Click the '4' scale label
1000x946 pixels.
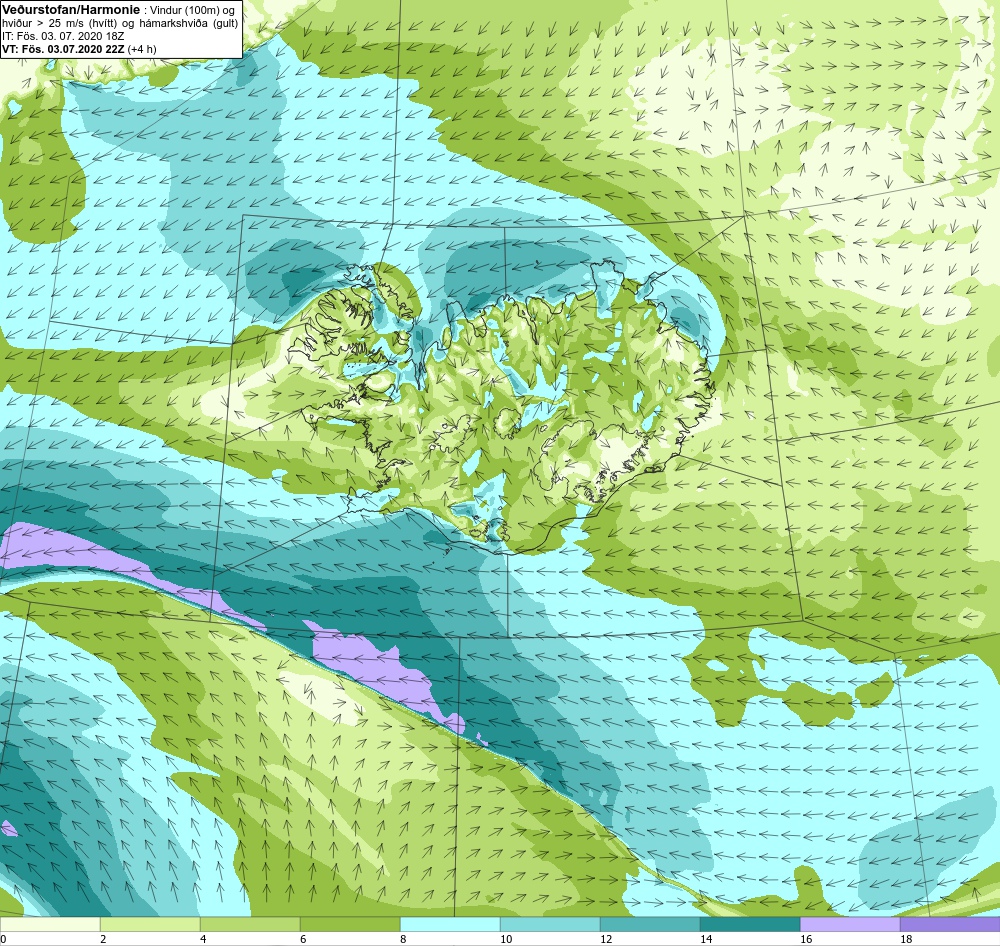[203, 939]
